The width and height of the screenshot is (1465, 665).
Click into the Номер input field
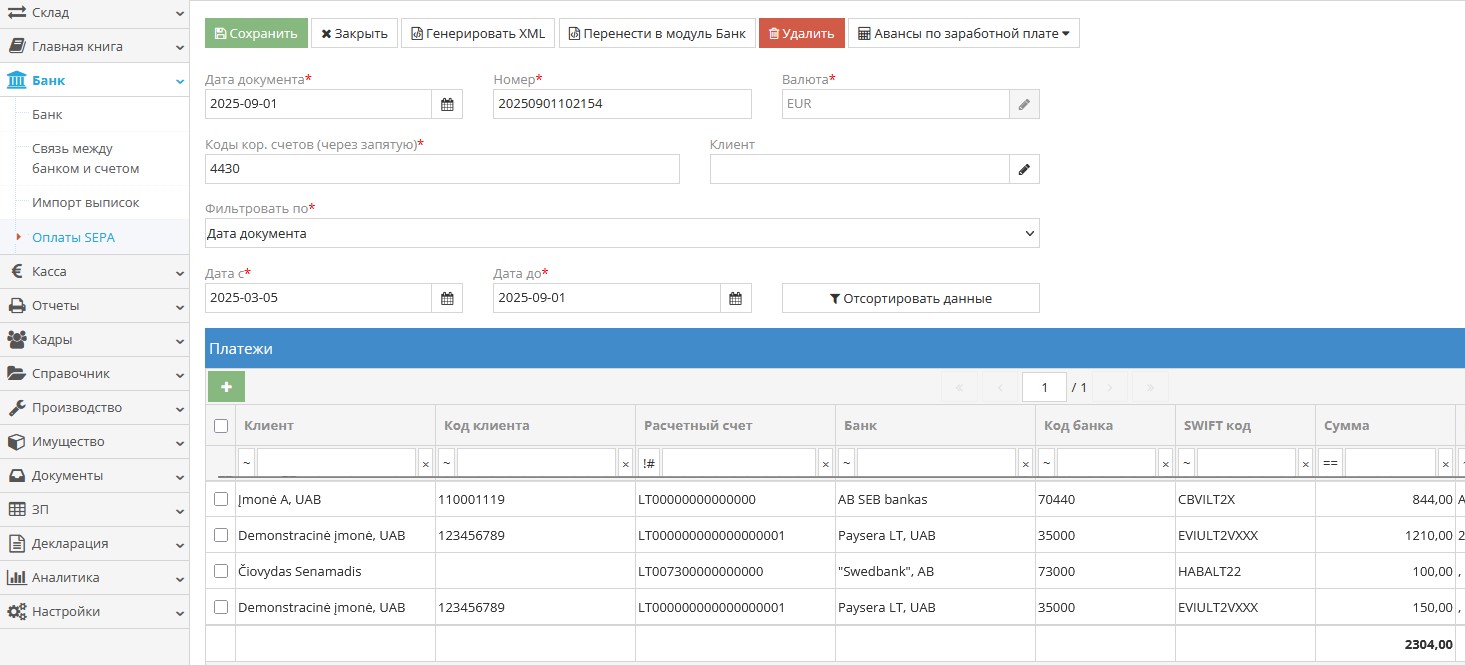pyautogui.click(x=621, y=104)
